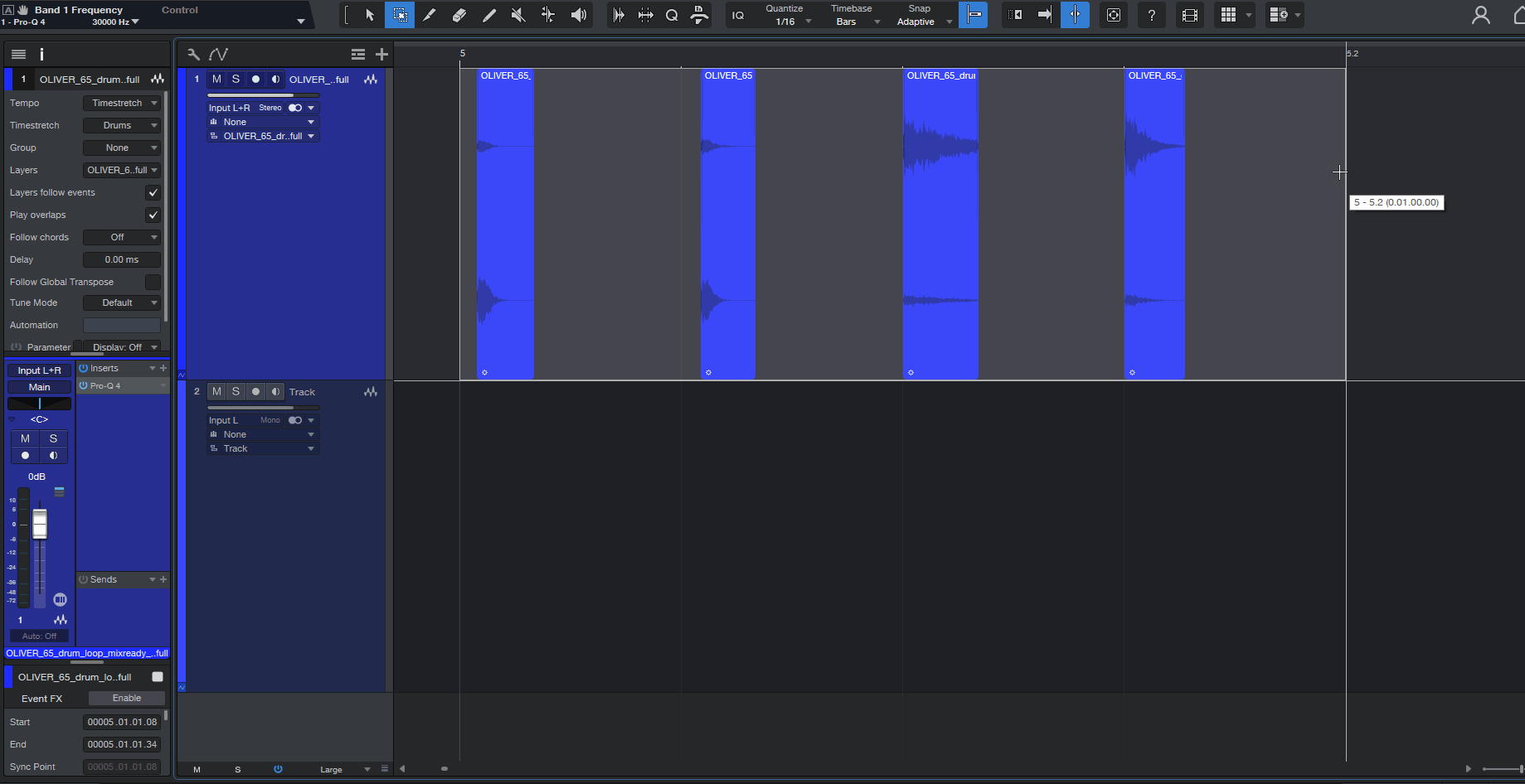The image size is (1525, 784).
Task: Solo track 2 named Track
Action: pos(236,392)
